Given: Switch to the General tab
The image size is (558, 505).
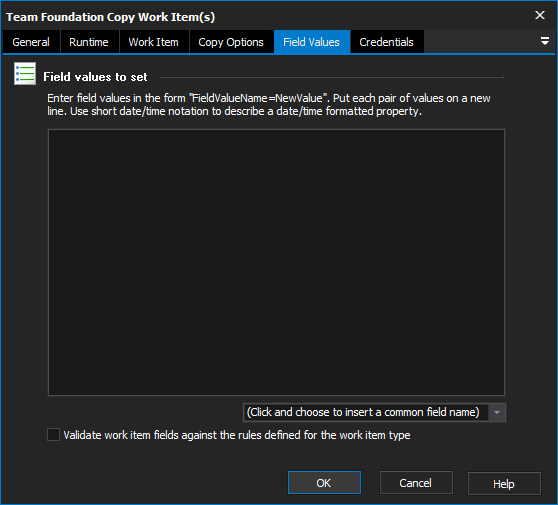Looking at the screenshot, I should pyautogui.click(x=31, y=42).
